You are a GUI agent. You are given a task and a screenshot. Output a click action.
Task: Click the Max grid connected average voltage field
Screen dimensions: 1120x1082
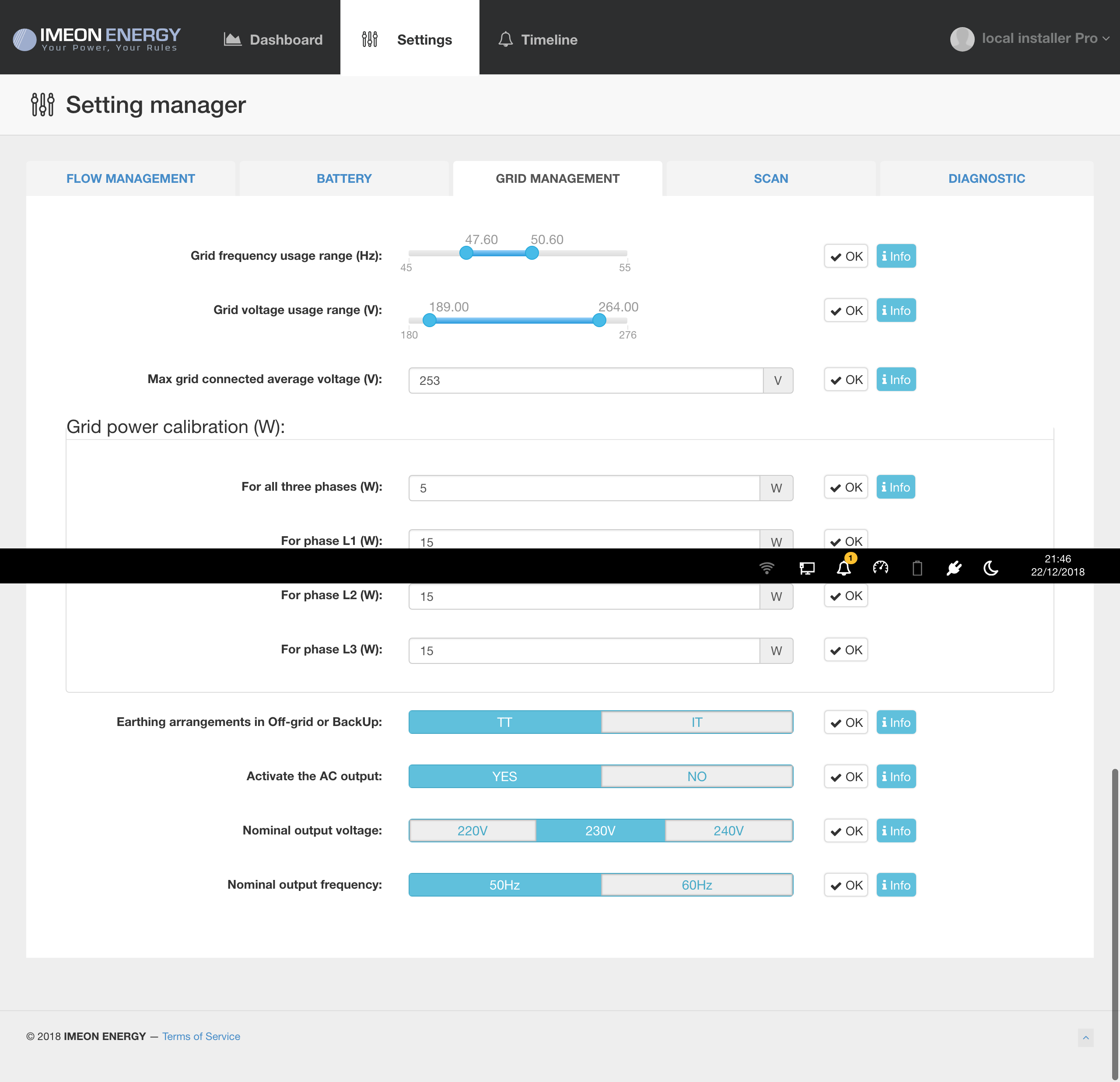(585, 380)
